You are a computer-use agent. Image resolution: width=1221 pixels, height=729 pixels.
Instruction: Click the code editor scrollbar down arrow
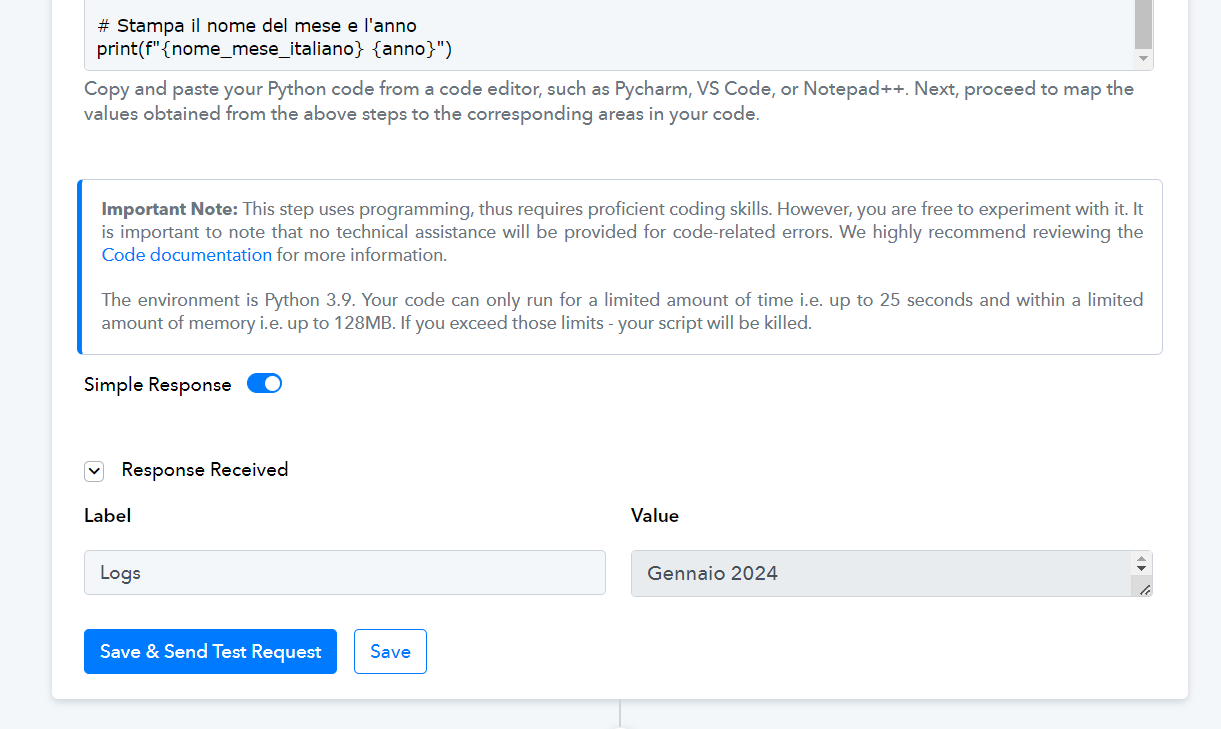(1143, 59)
